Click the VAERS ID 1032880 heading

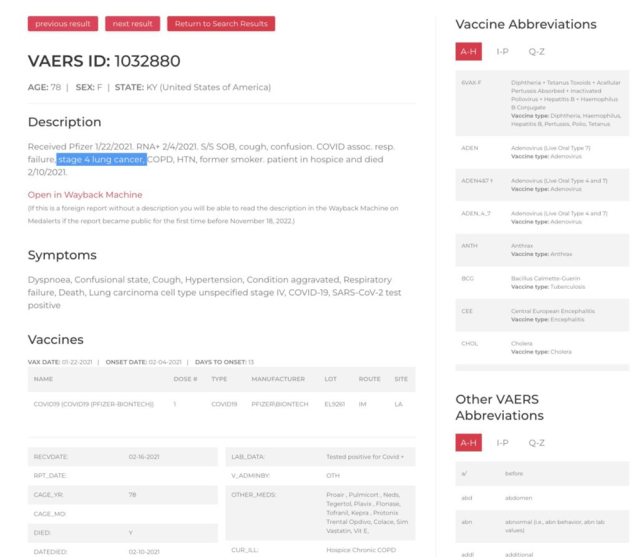pos(104,61)
